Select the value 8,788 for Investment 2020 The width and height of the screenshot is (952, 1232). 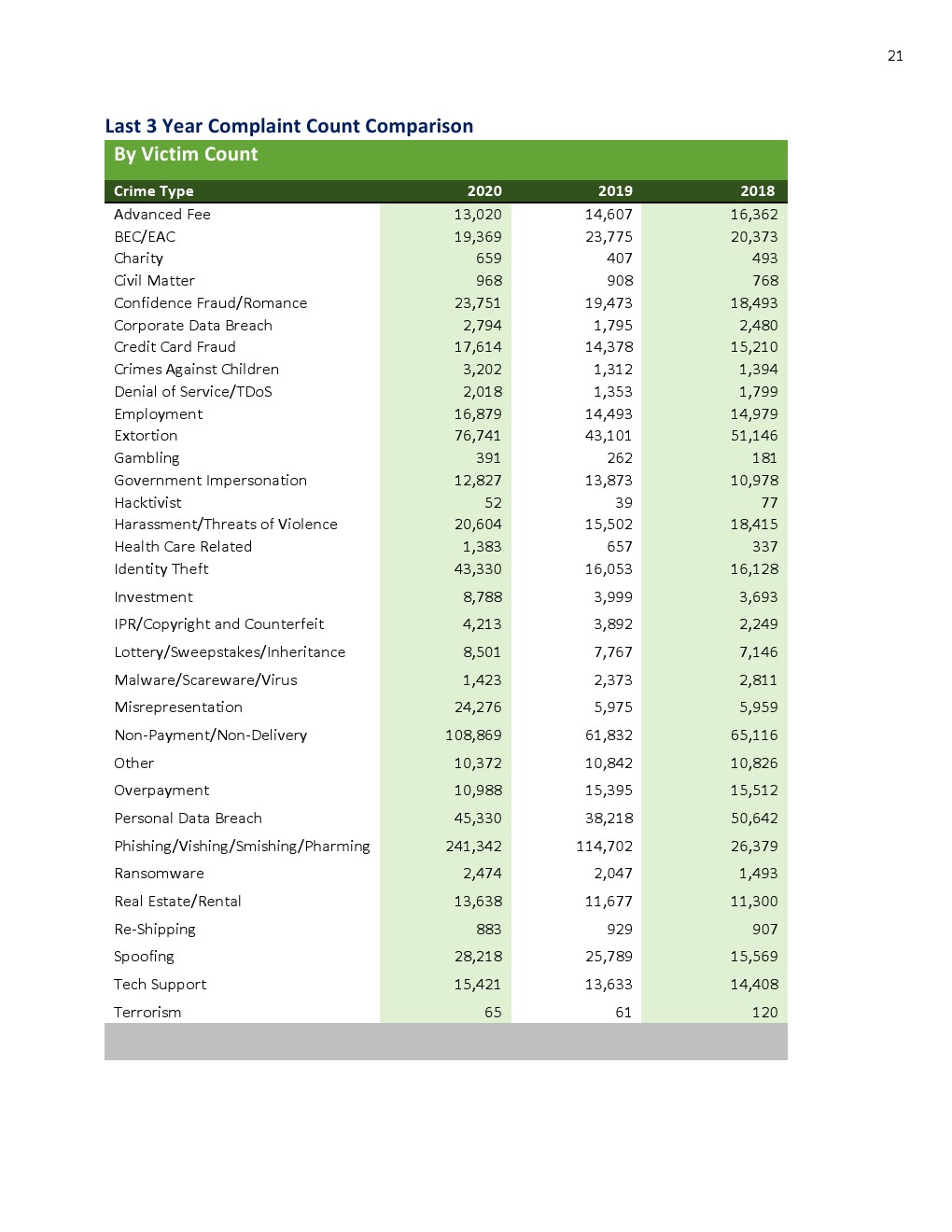pos(483,597)
